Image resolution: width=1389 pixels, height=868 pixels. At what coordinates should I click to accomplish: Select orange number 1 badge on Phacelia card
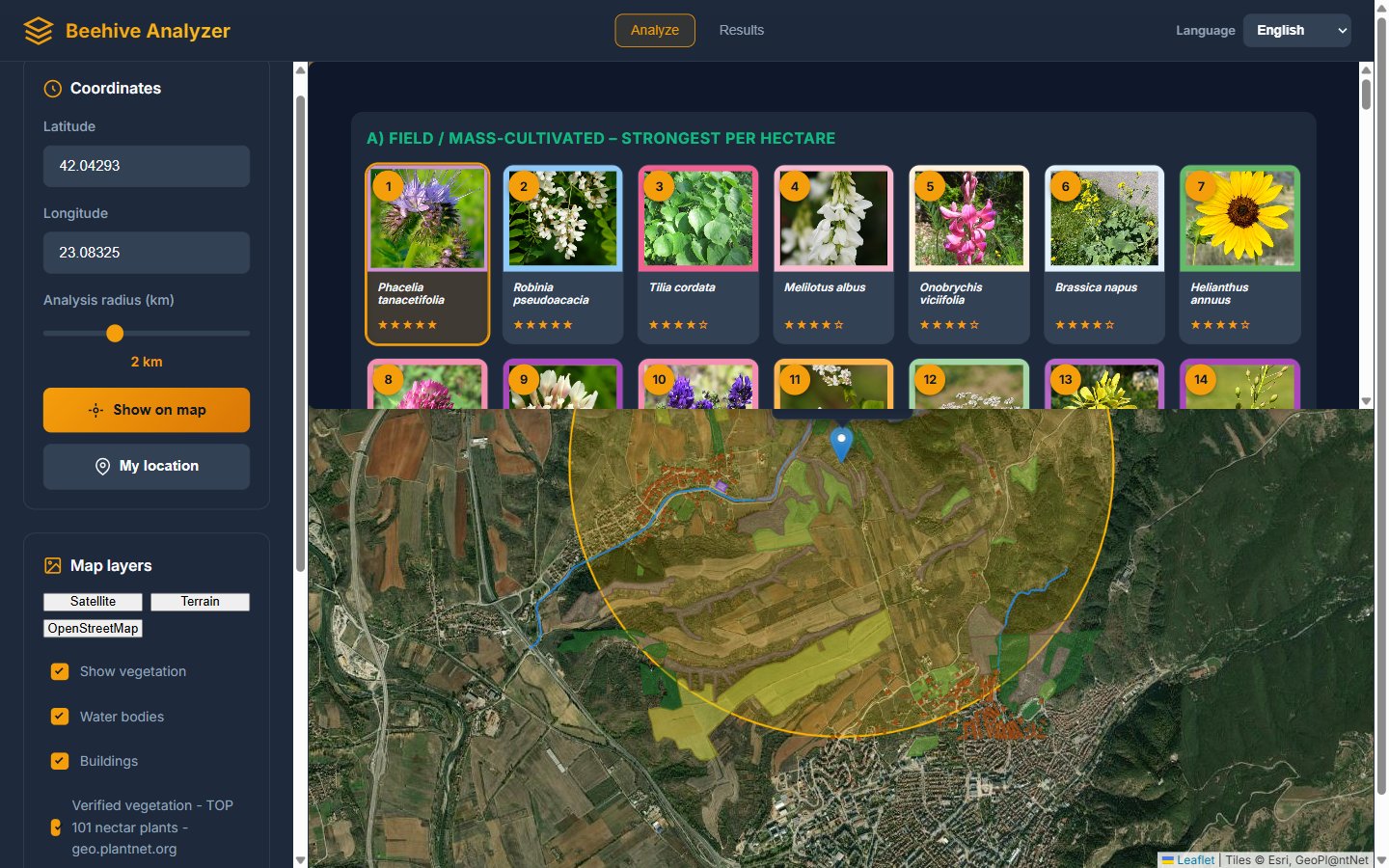click(x=389, y=186)
